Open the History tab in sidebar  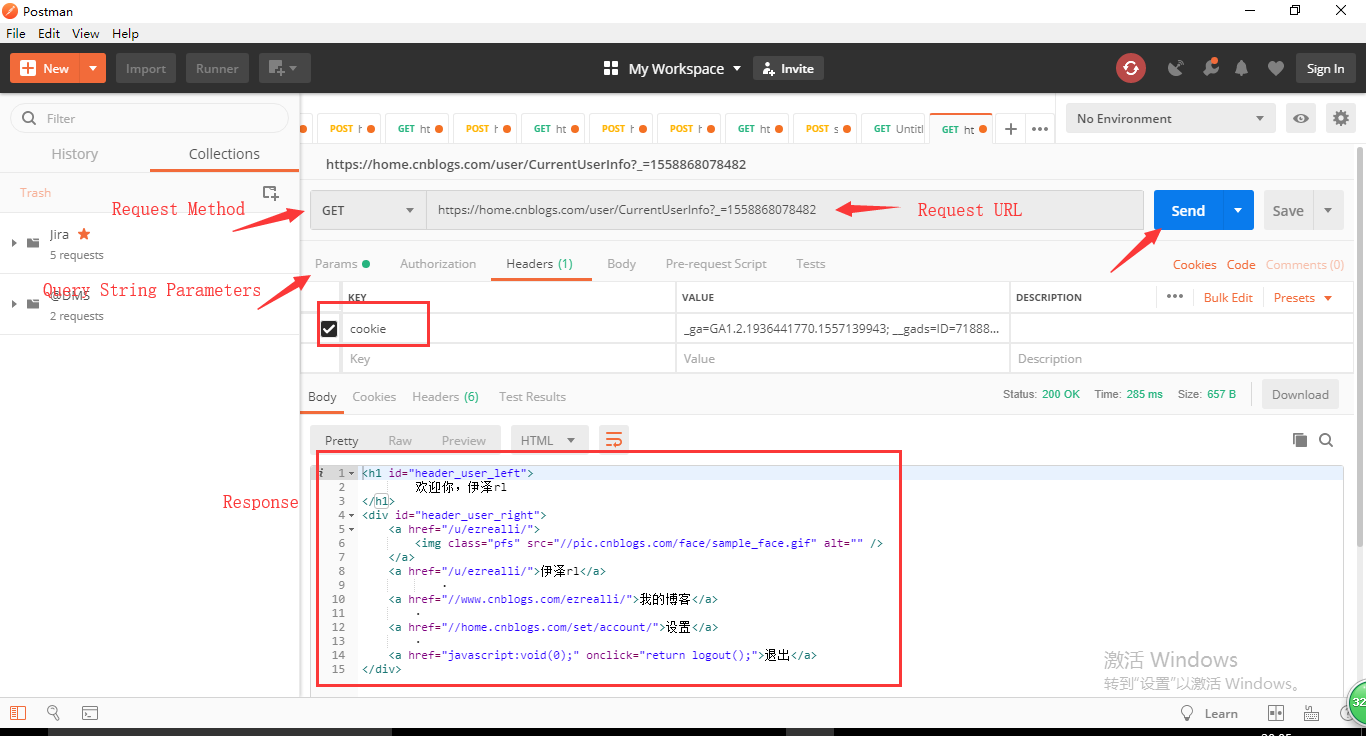click(x=75, y=154)
